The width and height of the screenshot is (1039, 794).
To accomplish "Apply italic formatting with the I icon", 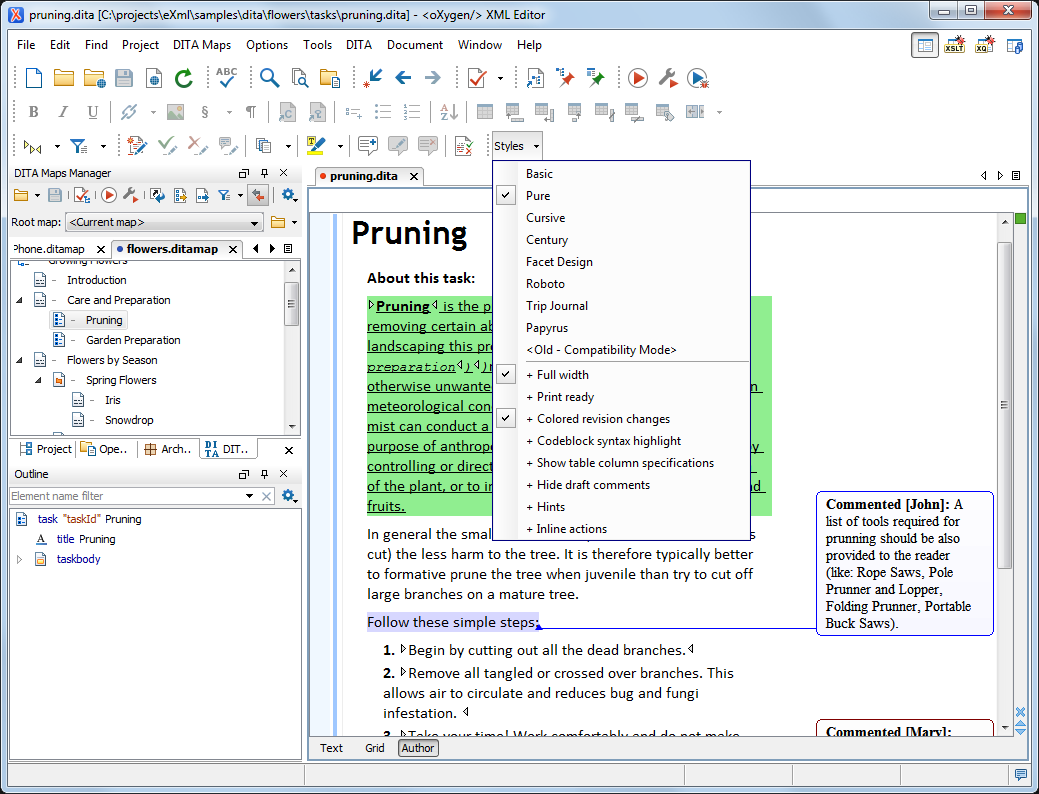I will tap(63, 112).
